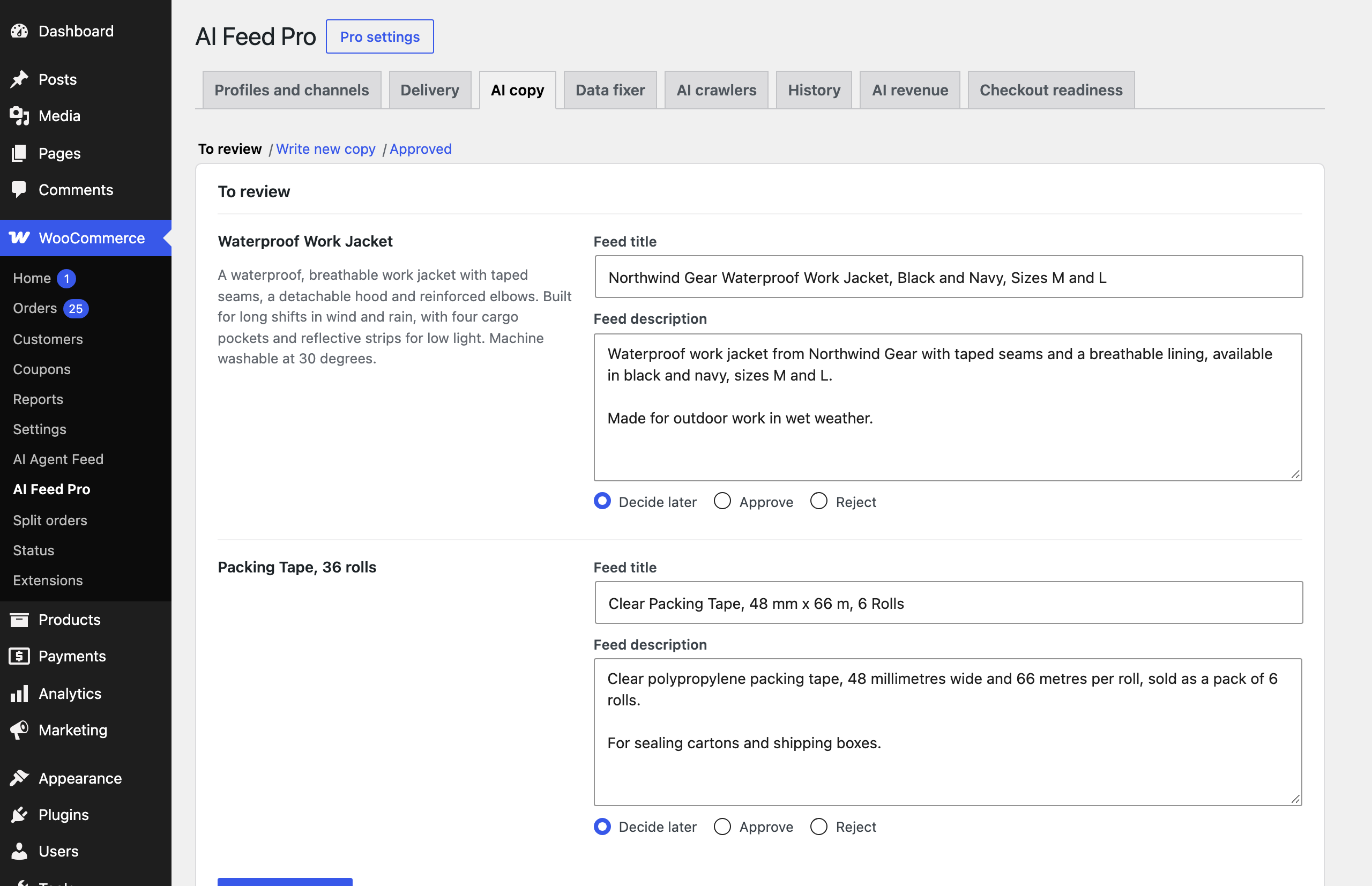1372x886 pixels.
Task: Click the Appearance paintbrush icon
Action: (x=19, y=778)
